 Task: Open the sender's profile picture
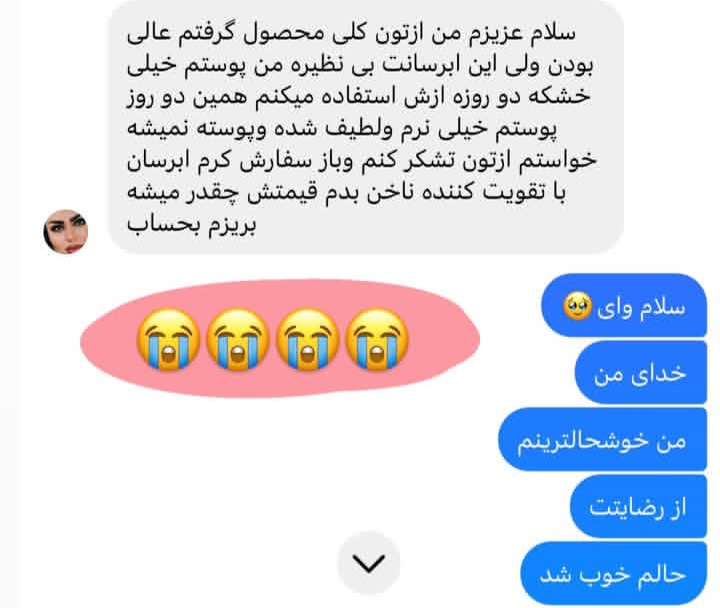tap(66, 231)
